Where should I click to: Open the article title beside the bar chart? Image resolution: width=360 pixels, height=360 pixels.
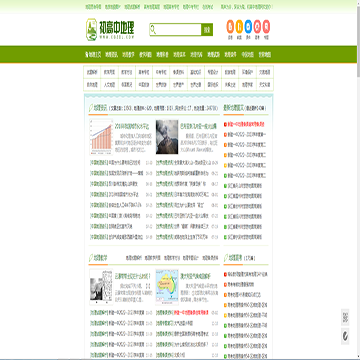tap(131, 126)
